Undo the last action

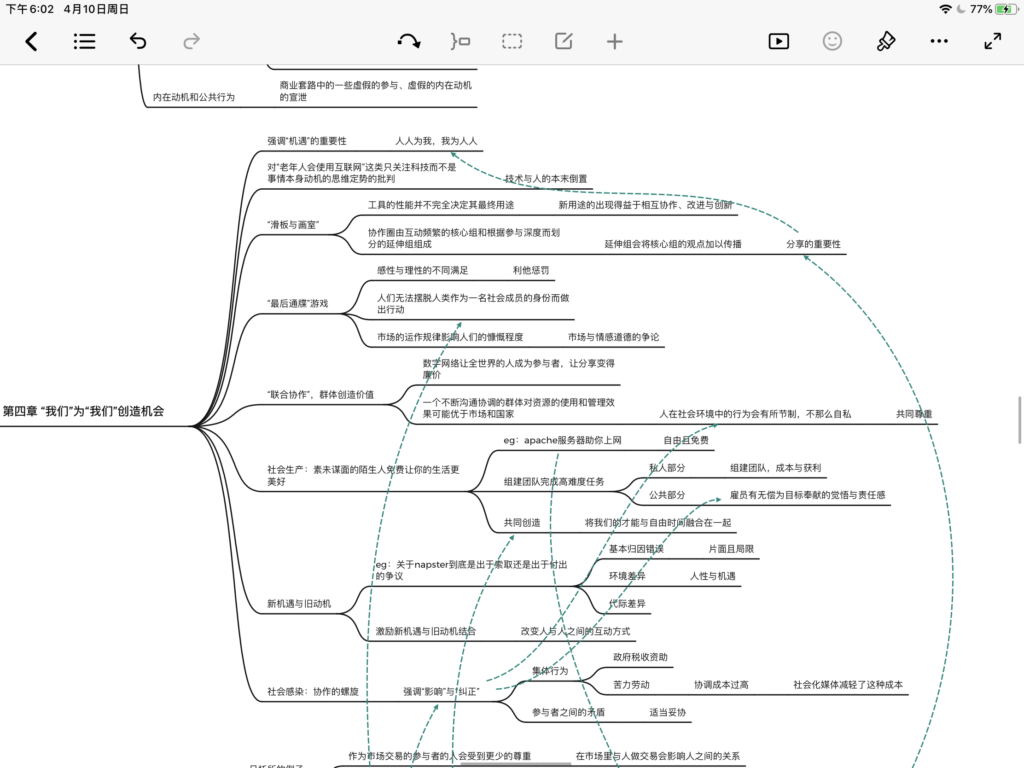coord(138,42)
